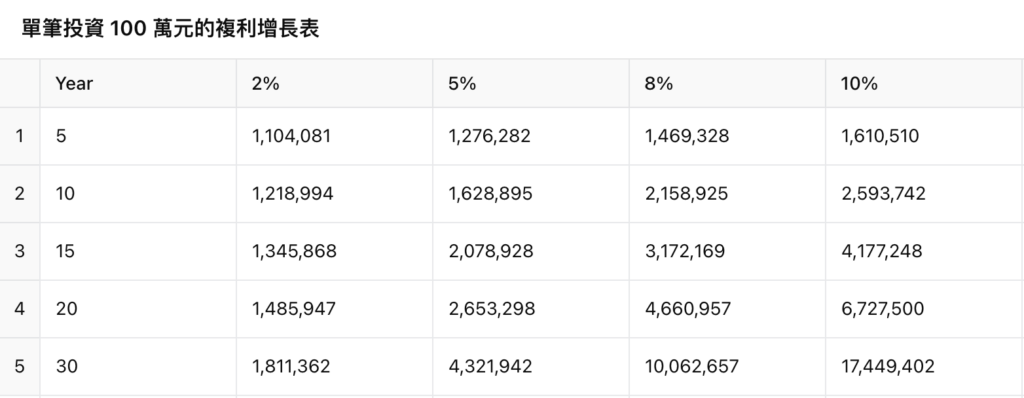The width and height of the screenshot is (1024, 398).
Task: Select the 5% column header
Action: point(531,84)
